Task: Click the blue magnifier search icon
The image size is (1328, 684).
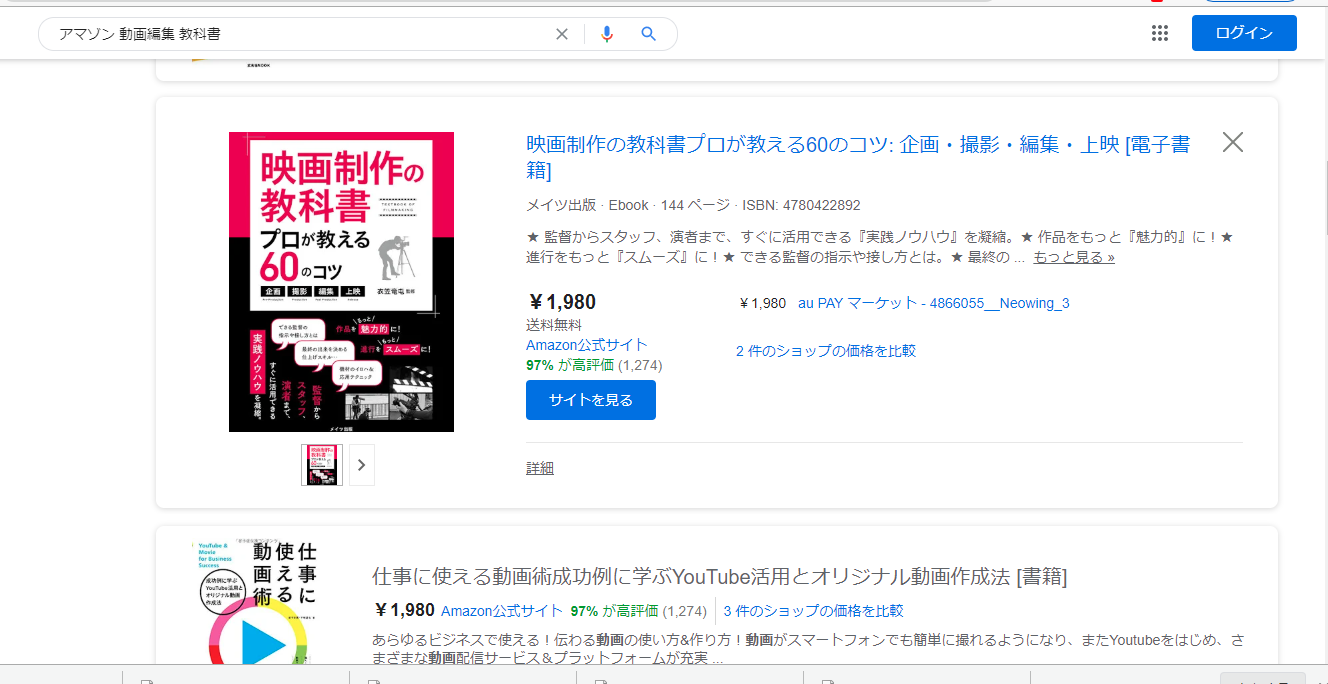Action: 649,34
